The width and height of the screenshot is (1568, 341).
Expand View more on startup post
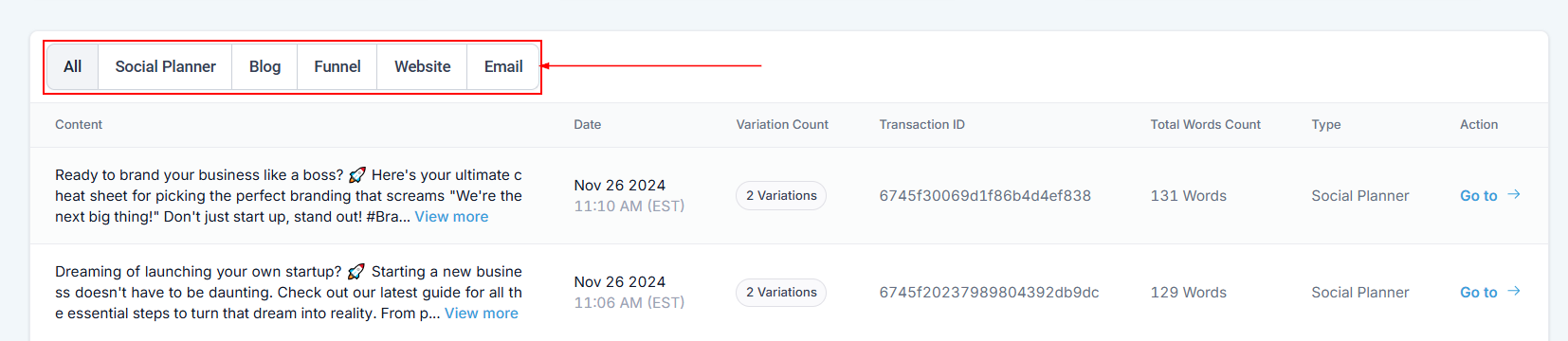coord(482,314)
